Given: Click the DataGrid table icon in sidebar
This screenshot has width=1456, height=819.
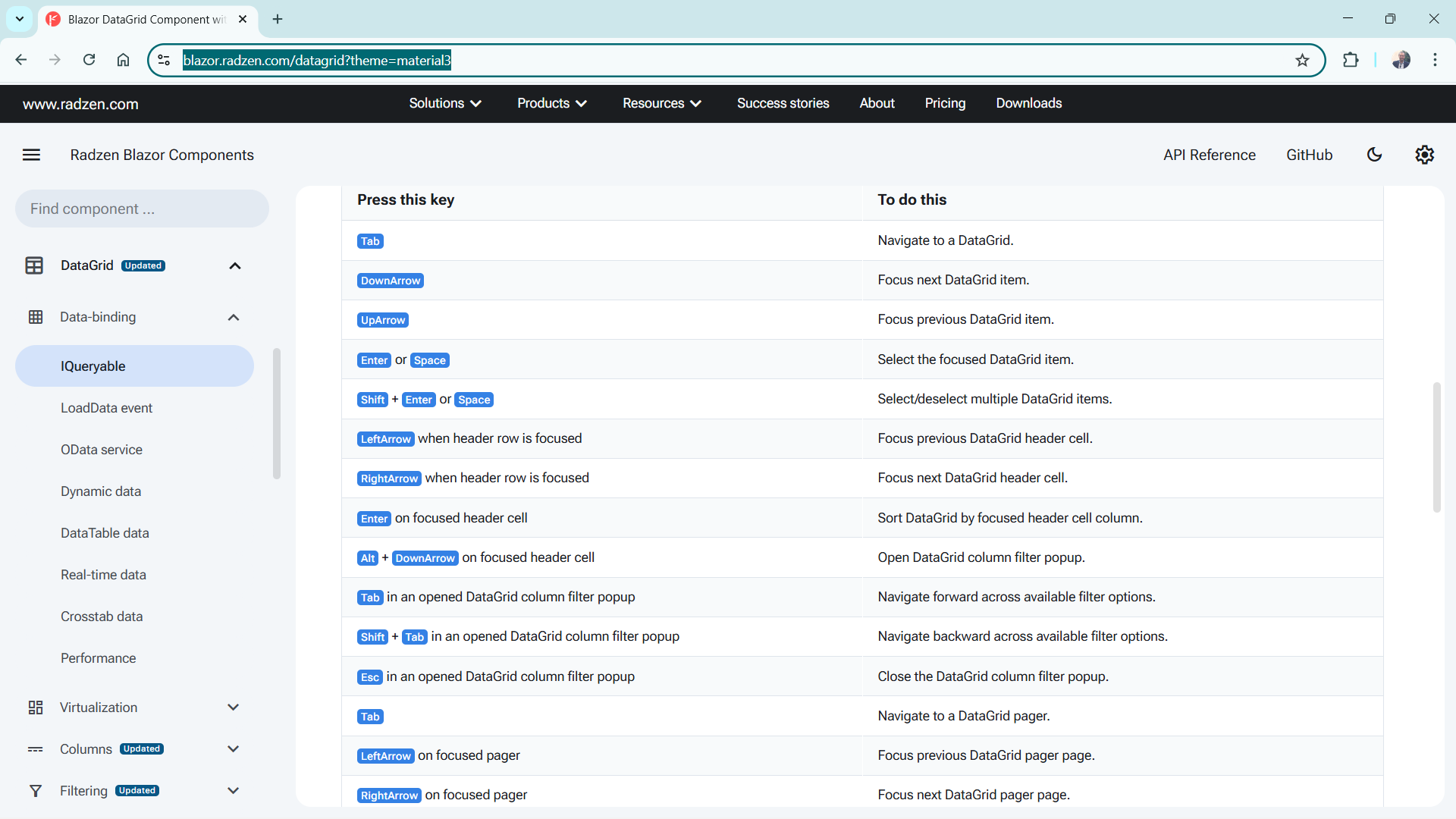Looking at the screenshot, I should pos(34,265).
